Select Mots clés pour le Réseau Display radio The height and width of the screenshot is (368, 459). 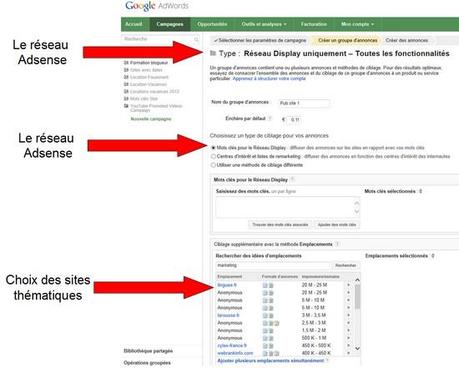click(x=213, y=148)
